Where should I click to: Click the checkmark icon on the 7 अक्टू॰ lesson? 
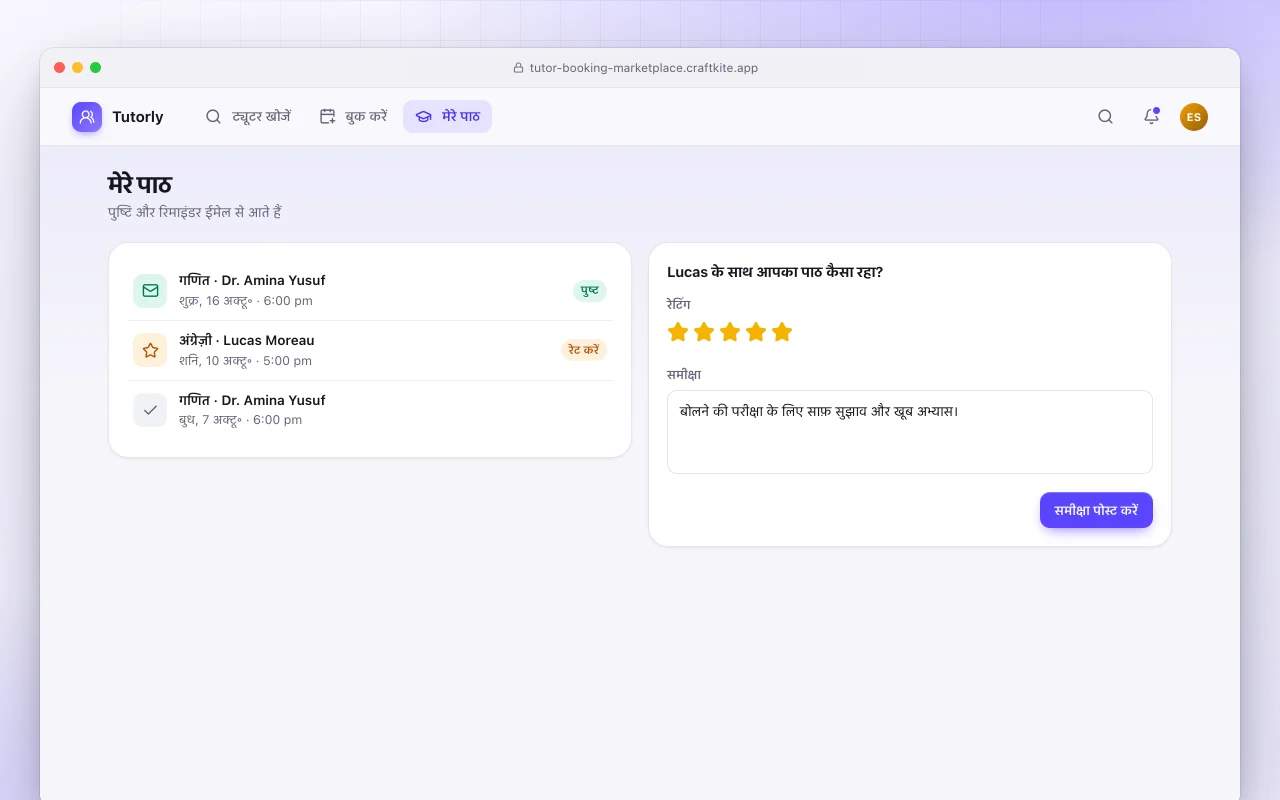point(150,410)
